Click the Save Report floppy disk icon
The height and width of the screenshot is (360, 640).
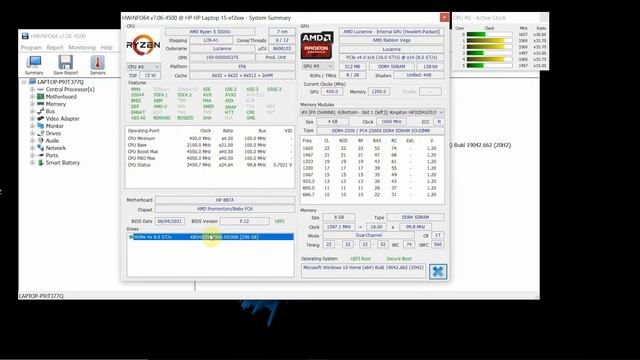click(x=65, y=64)
